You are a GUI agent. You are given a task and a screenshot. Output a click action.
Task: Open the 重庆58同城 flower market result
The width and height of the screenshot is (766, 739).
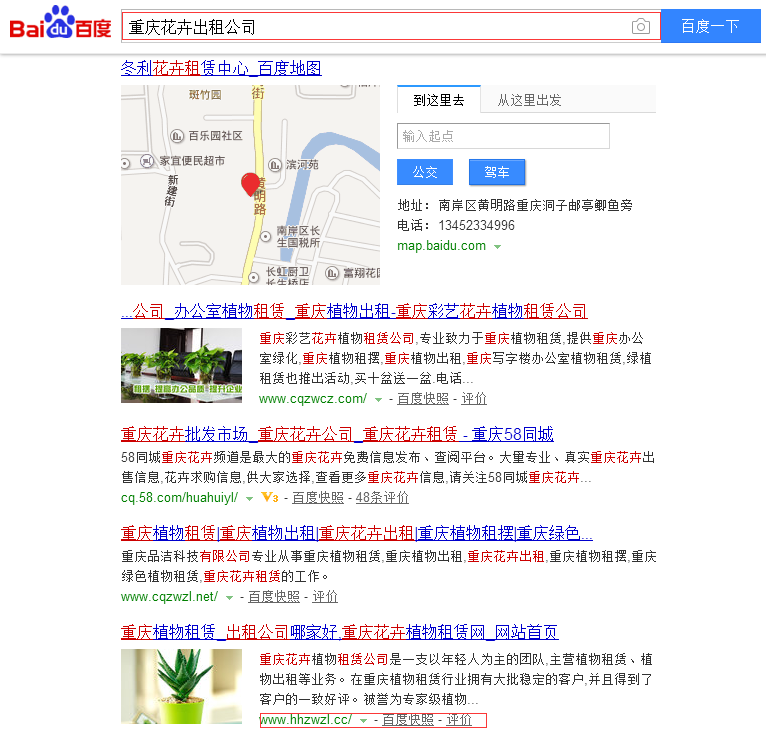tap(337, 434)
